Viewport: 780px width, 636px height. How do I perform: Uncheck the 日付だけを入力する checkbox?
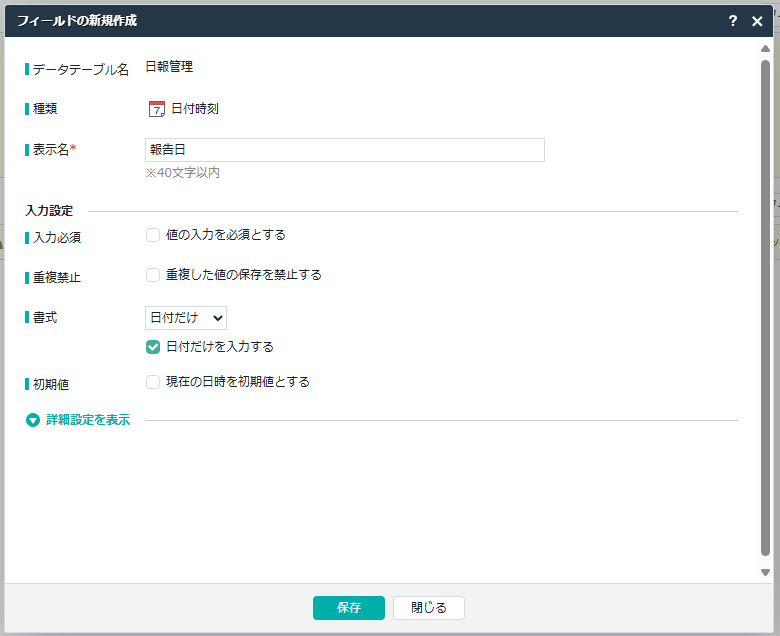point(153,347)
